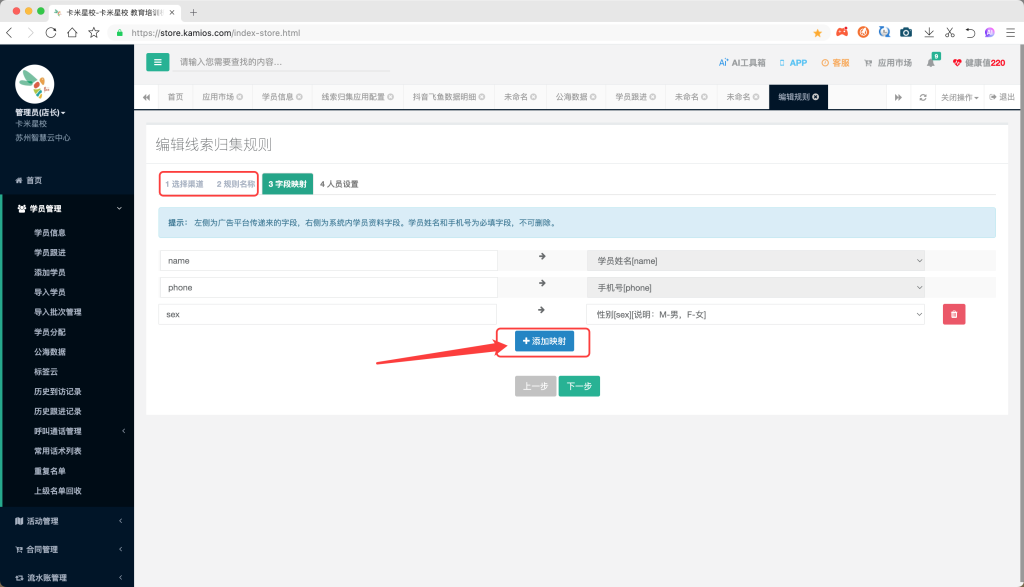Toggle the green hamburger sidebar menu button
Screen dimensions: 1024x587
click(x=157, y=62)
